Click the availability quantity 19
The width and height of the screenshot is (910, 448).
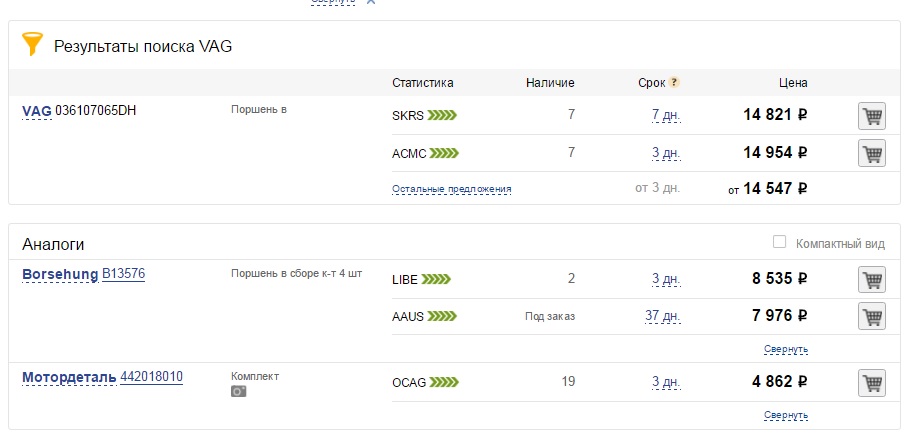click(x=568, y=382)
